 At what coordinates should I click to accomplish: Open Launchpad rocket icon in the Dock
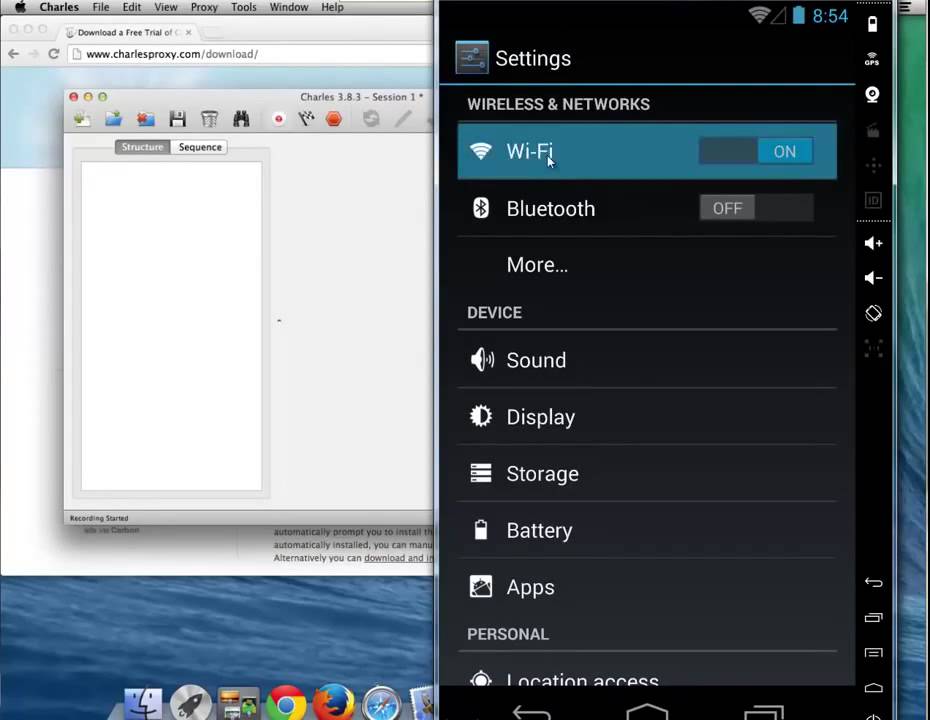point(190,704)
